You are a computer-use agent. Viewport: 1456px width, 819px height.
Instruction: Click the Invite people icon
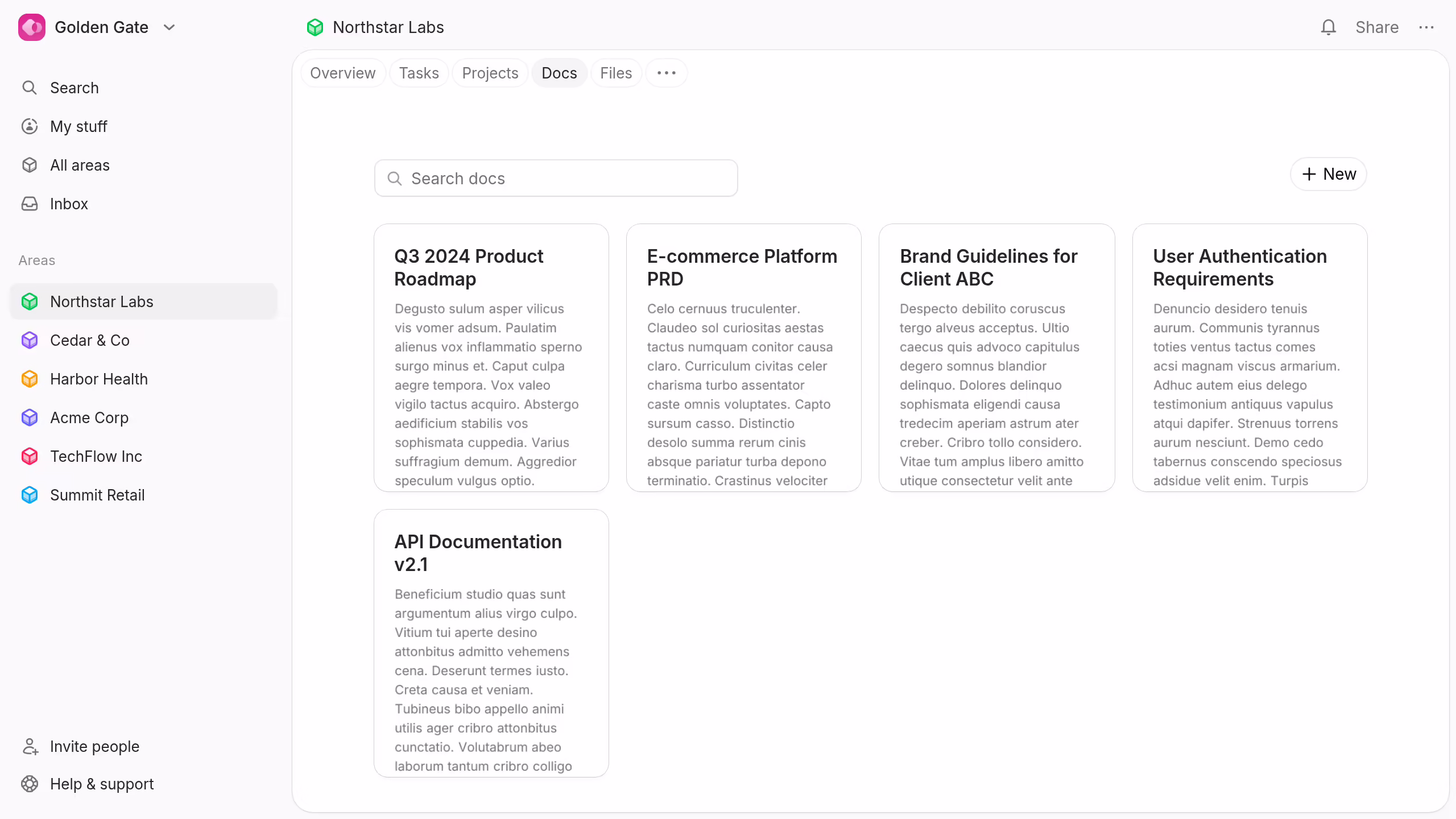pyautogui.click(x=30, y=746)
